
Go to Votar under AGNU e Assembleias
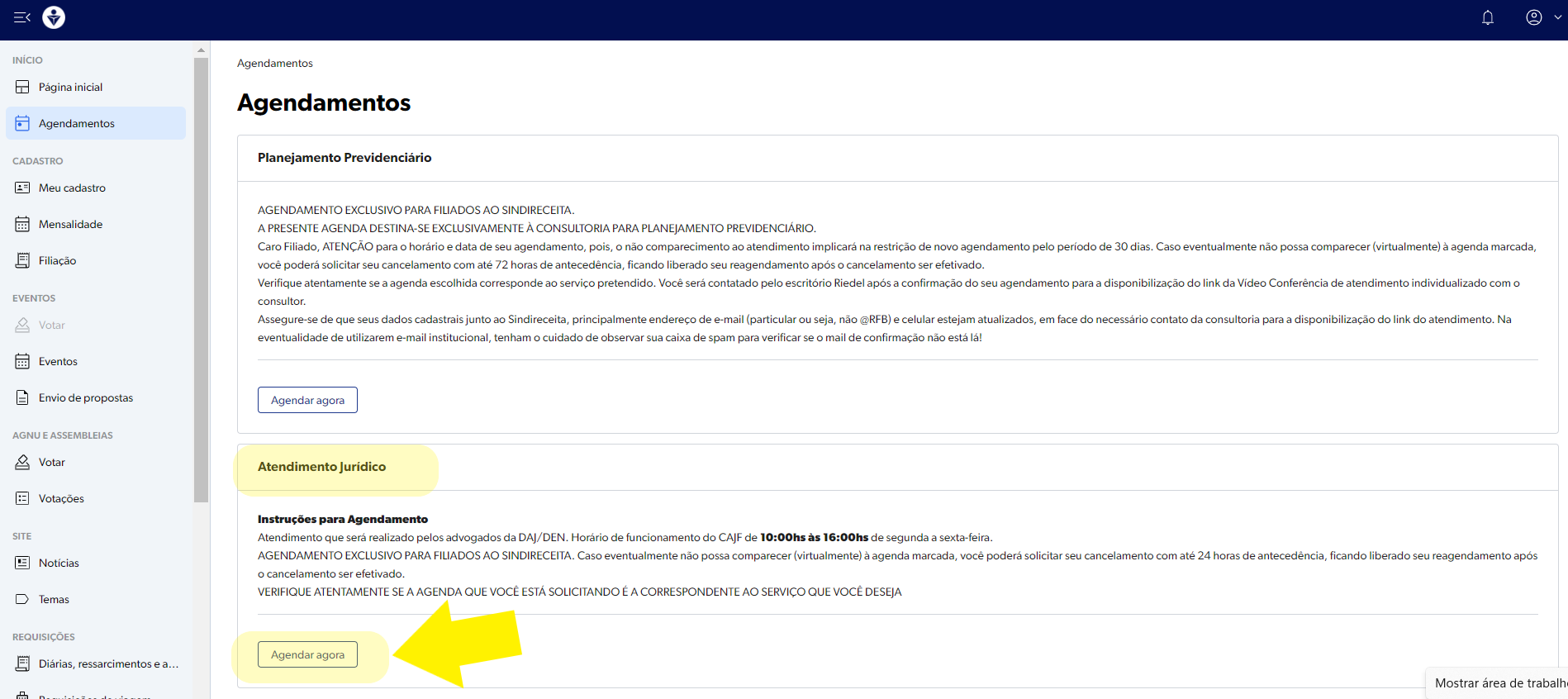(x=51, y=462)
